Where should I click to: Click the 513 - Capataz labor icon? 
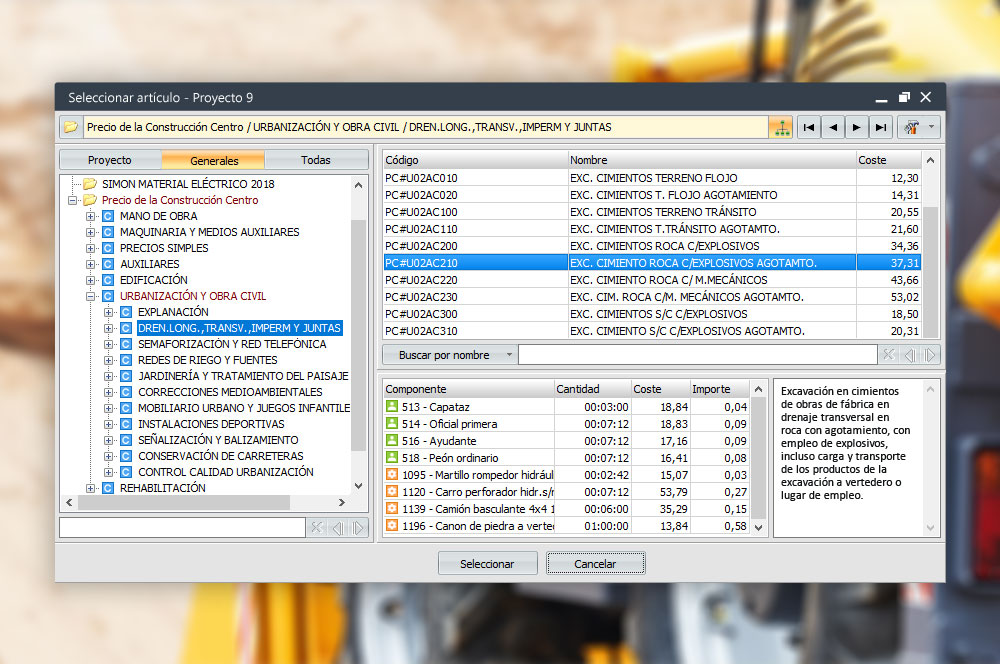coord(392,407)
